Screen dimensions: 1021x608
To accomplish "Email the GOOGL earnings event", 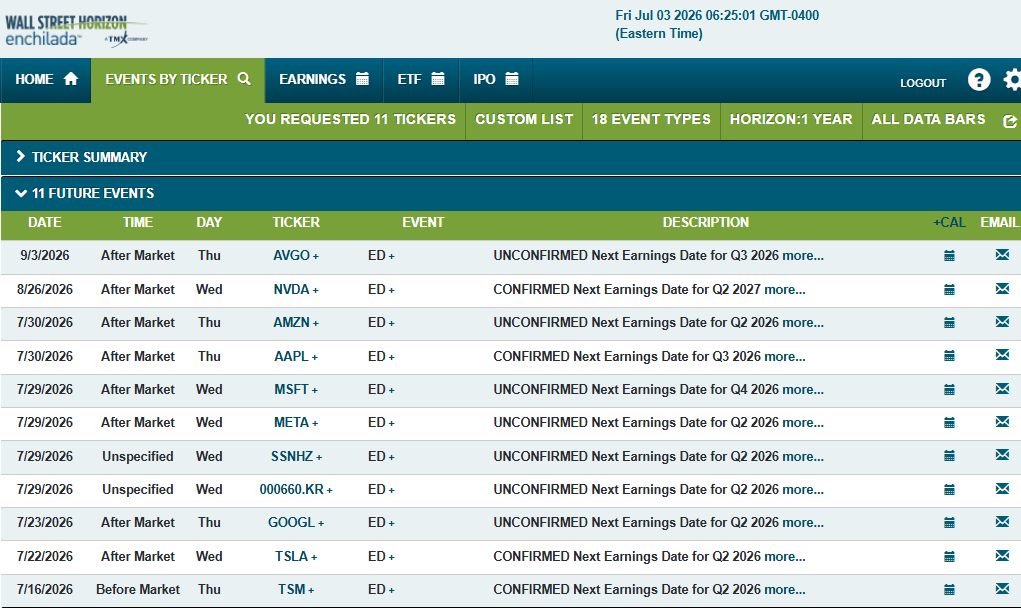I will pyautogui.click(x=1002, y=521).
